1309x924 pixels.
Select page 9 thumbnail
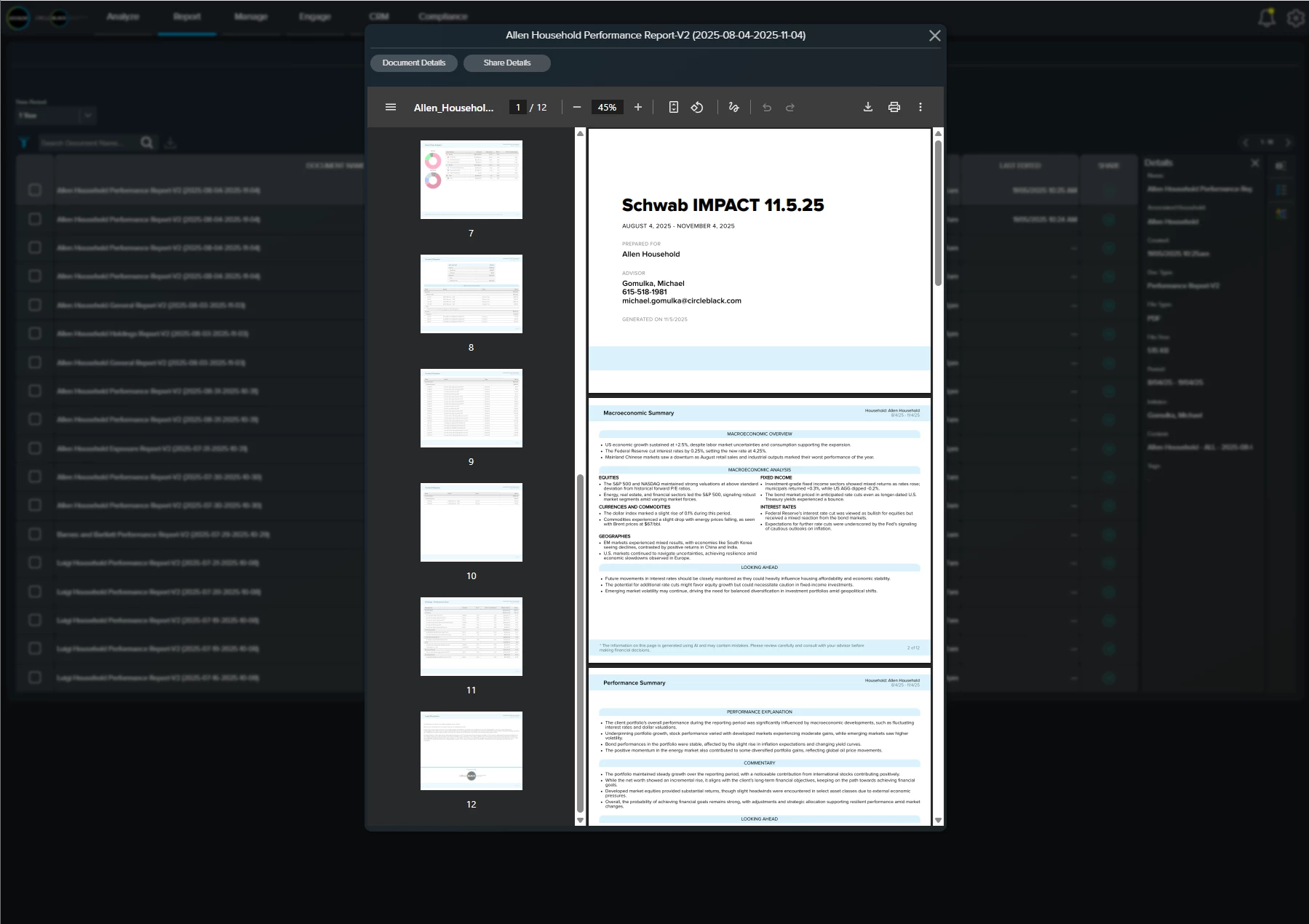(472, 408)
